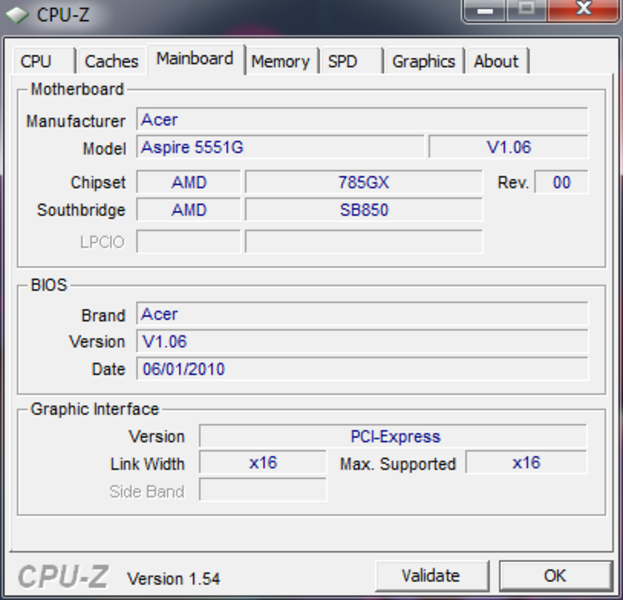Switch to the CPU tab

click(x=44, y=61)
